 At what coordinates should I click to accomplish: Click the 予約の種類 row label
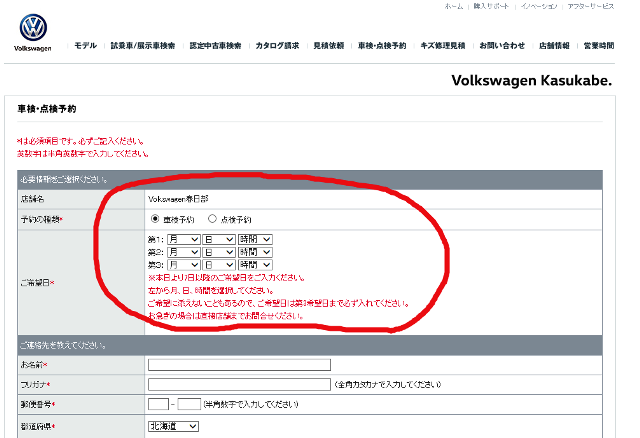tap(41, 220)
